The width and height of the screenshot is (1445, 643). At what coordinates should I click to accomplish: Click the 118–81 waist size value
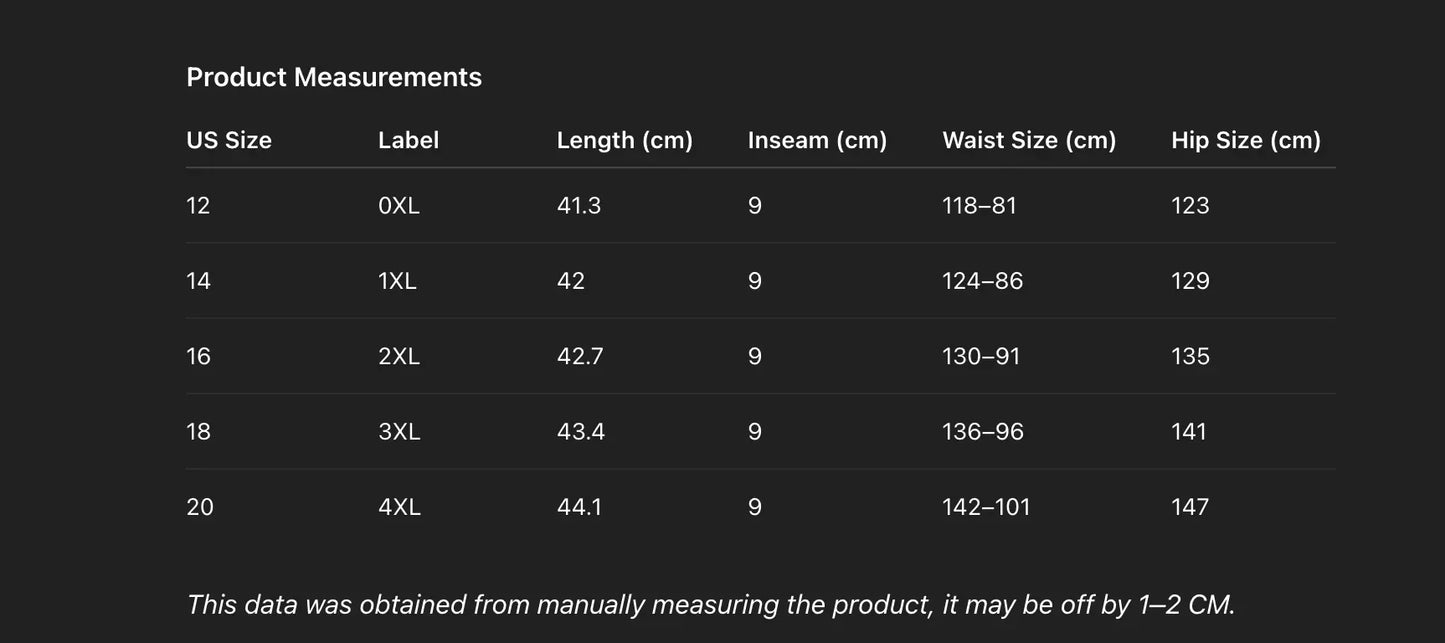pos(979,205)
